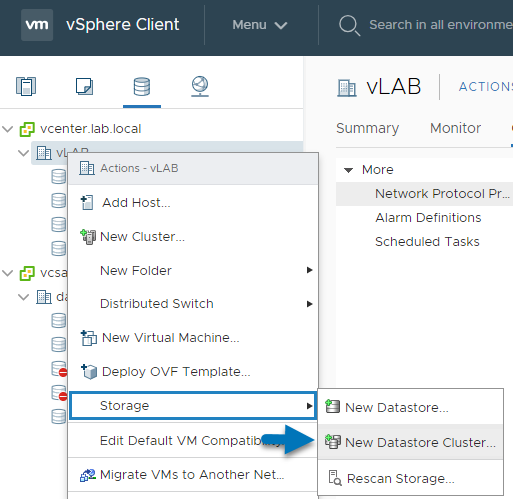This screenshot has height=499, width=513.
Task: Open the Hosts and Clusters view icon
Action: (x=26, y=86)
